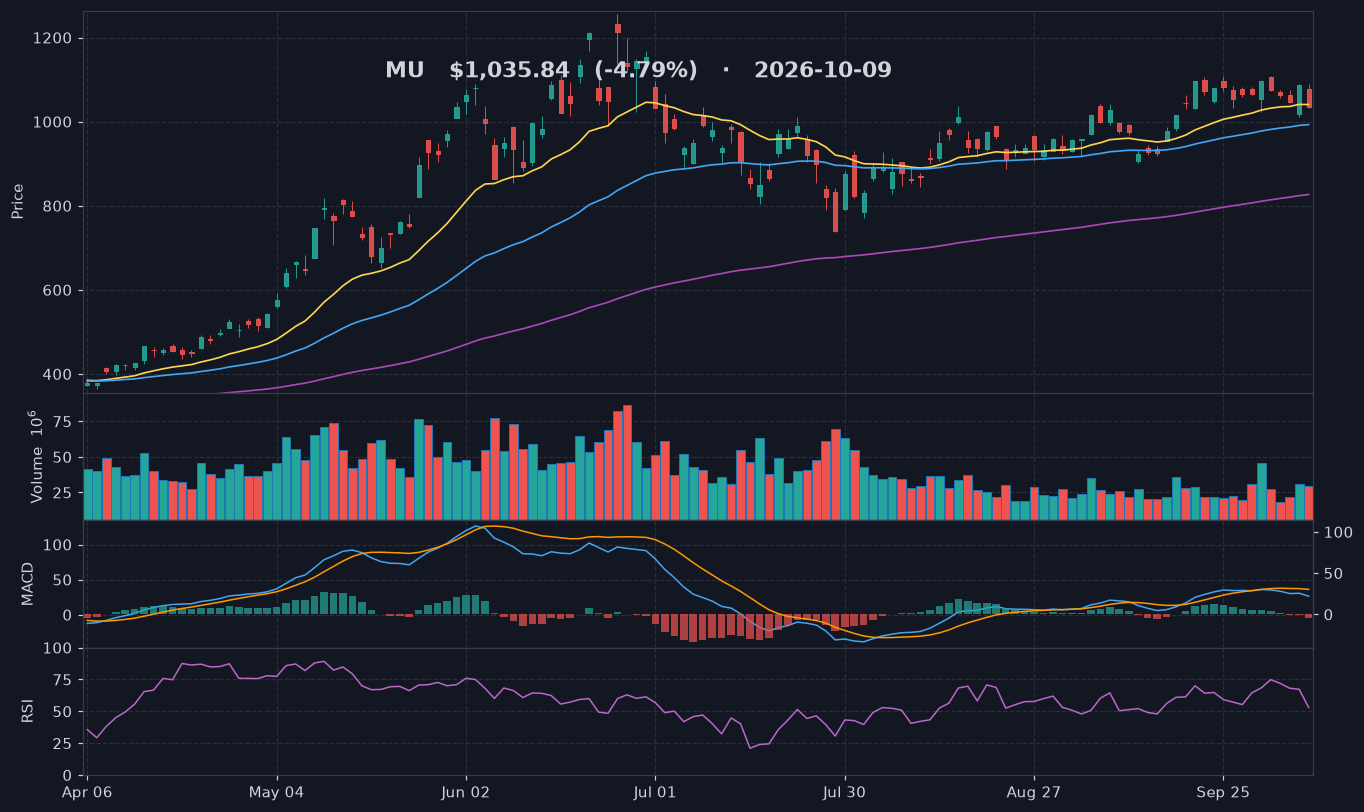Select the "50" tick on the Volume axis
Viewport: 1364px width, 812px height.
[63, 458]
